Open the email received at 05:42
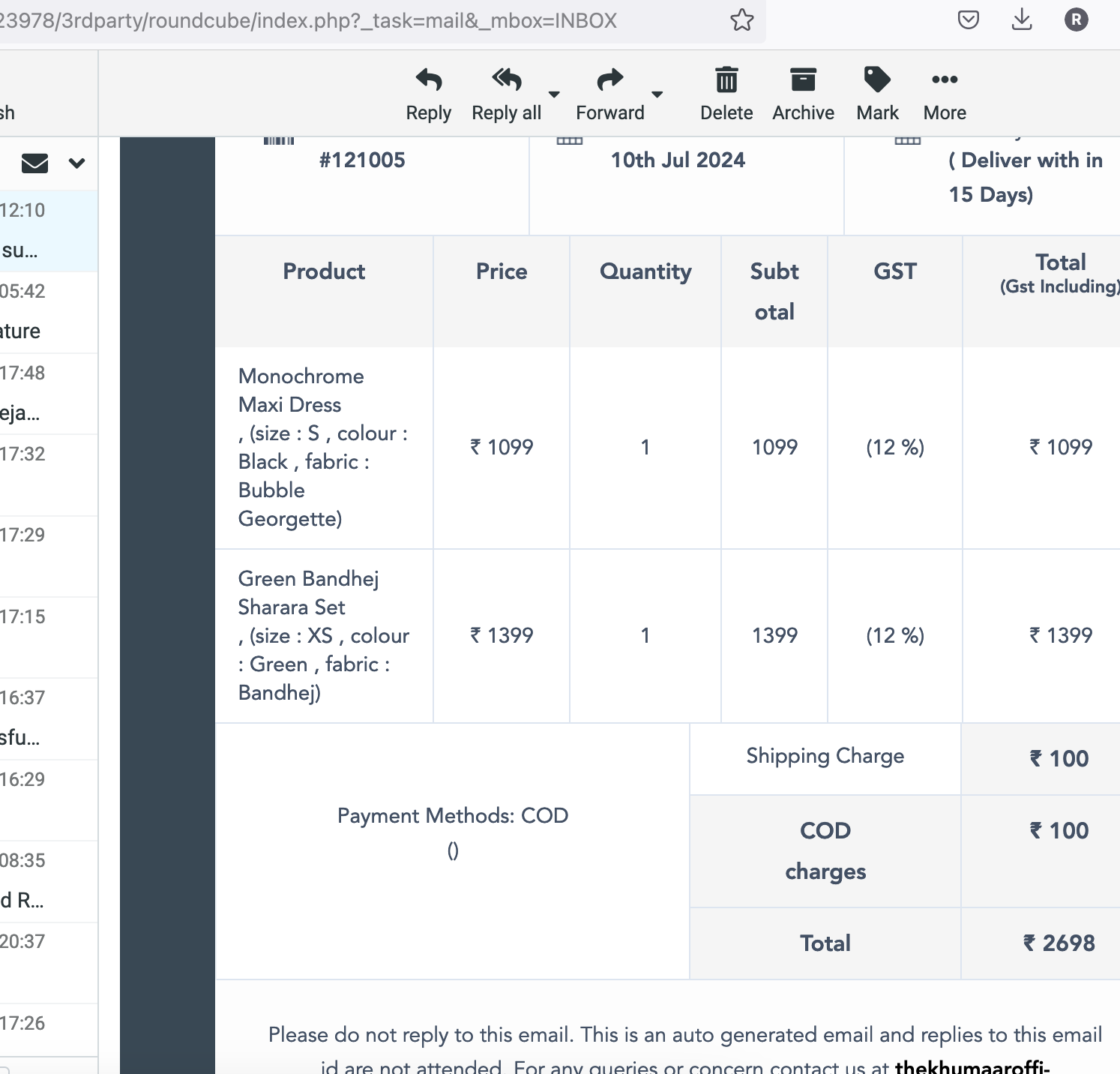The height and width of the screenshot is (1074, 1120). [x=45, y=312]
